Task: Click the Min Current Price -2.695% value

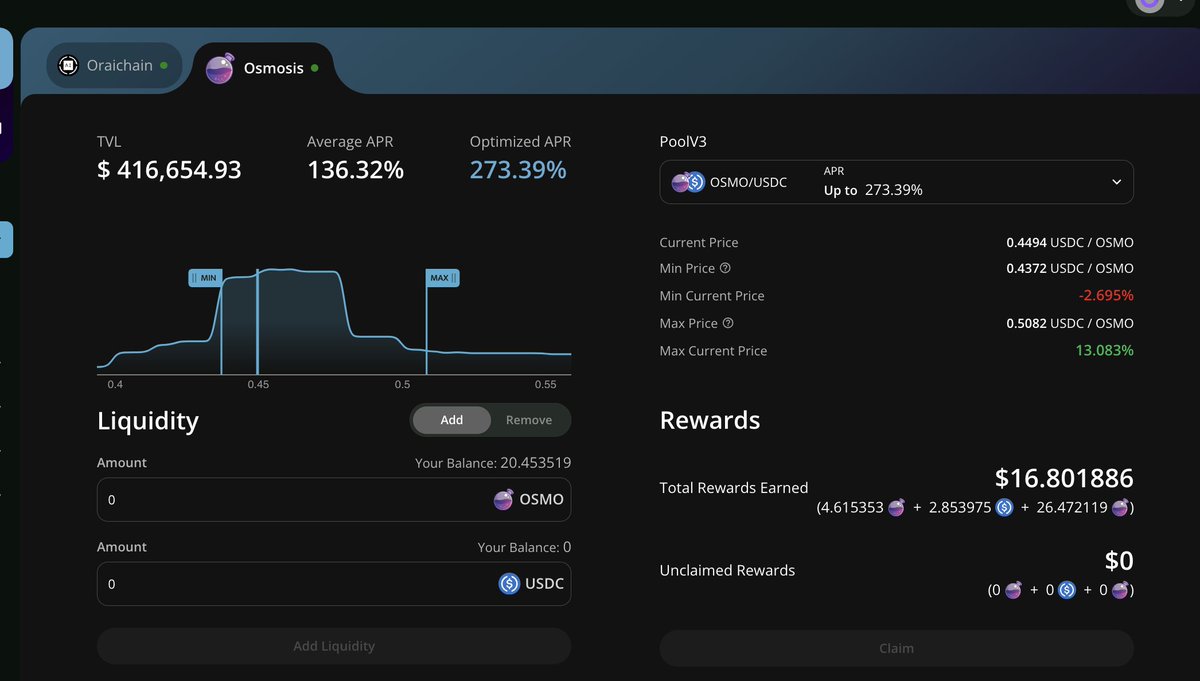Action: (1106, 296)
